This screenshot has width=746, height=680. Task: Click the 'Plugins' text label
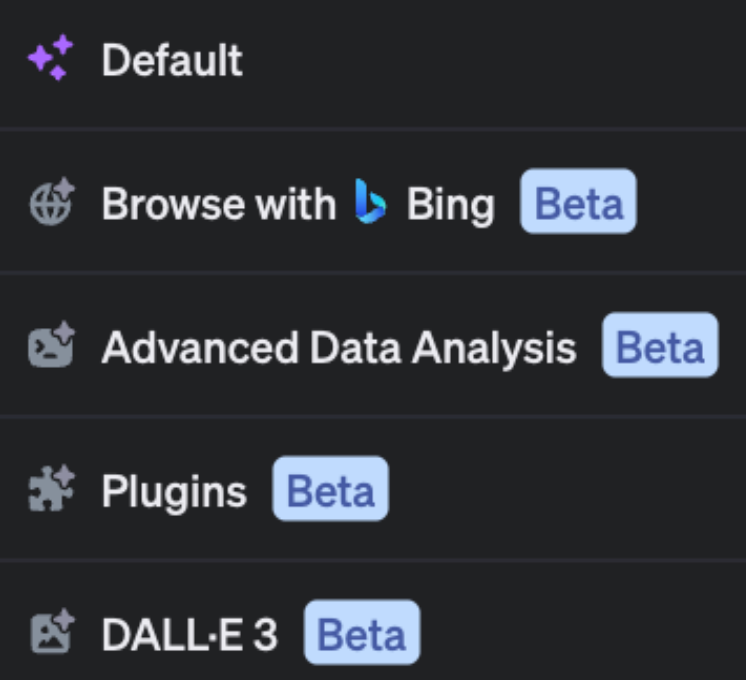point(174,491)
